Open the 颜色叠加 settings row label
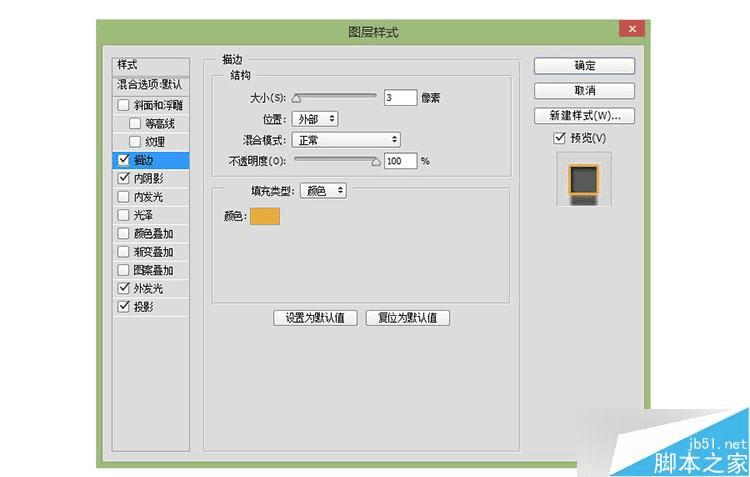This screenshot has width=750, height=477. pyautogui.click(x=153, y=233)
